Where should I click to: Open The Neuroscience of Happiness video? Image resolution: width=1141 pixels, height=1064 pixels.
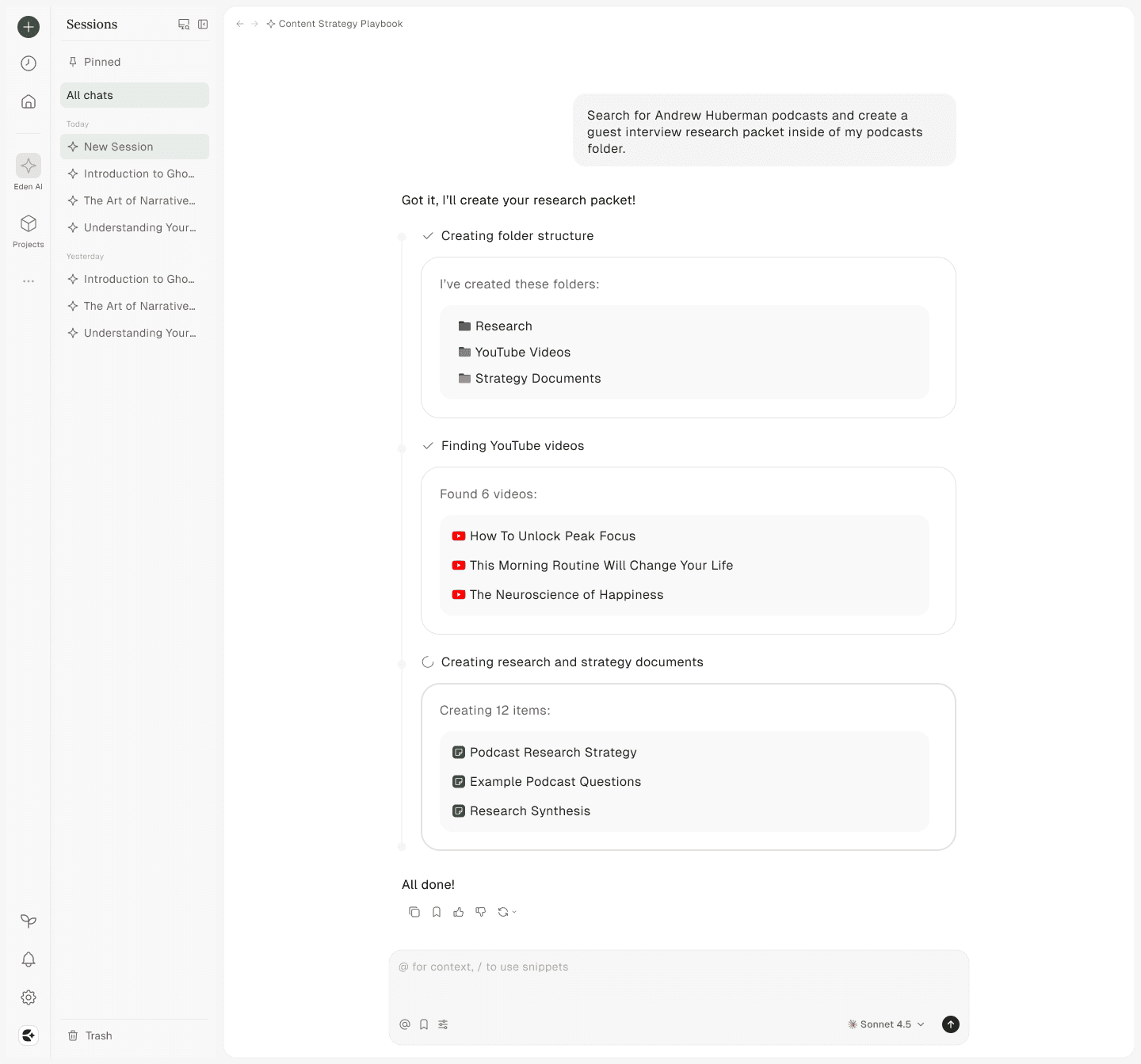click(x=558, y=595)
